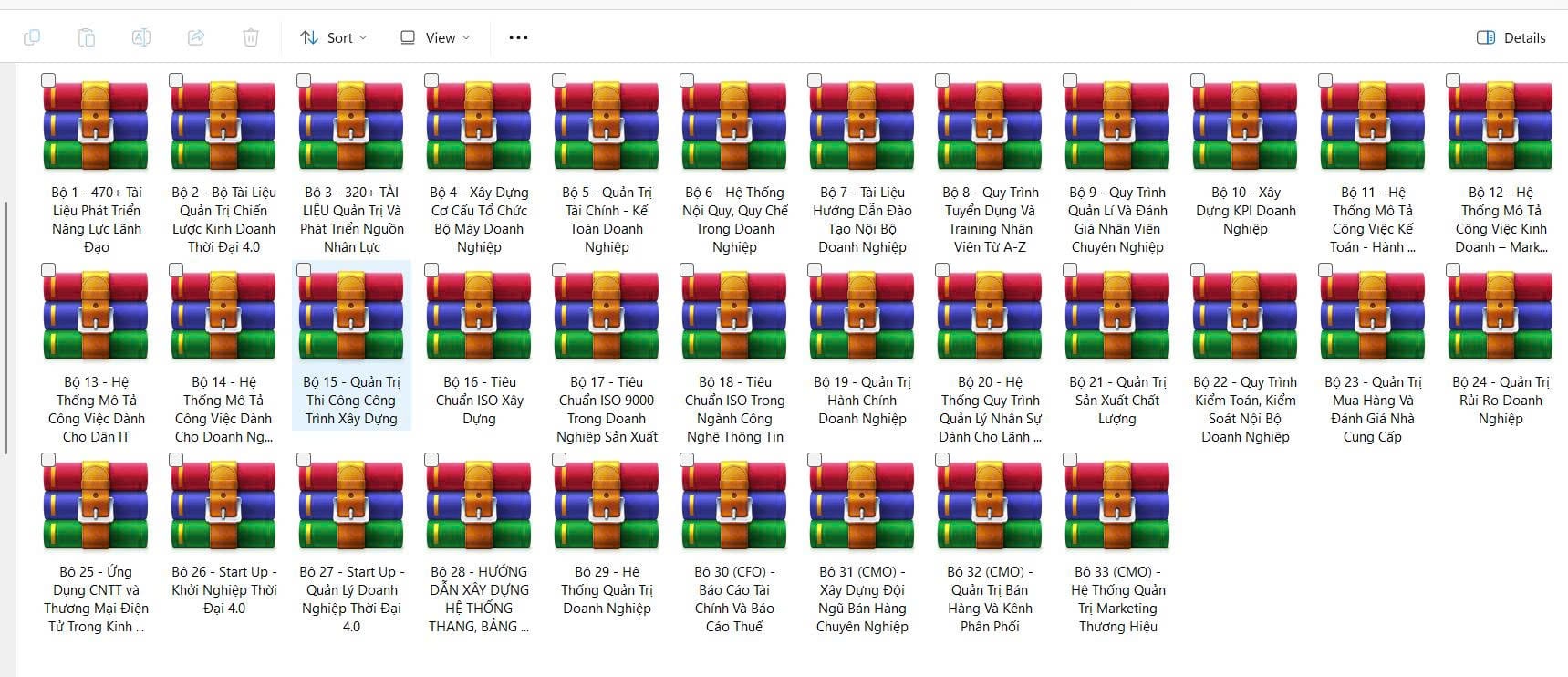Click the vertical scrollbar on left edge

tap(6, 327)
